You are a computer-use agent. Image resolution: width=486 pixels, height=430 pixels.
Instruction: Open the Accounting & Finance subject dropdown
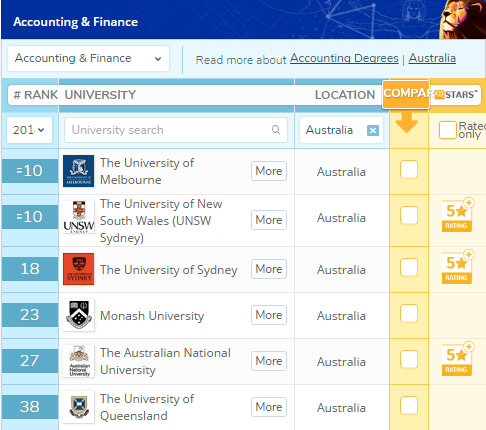[x=88, y=59]
